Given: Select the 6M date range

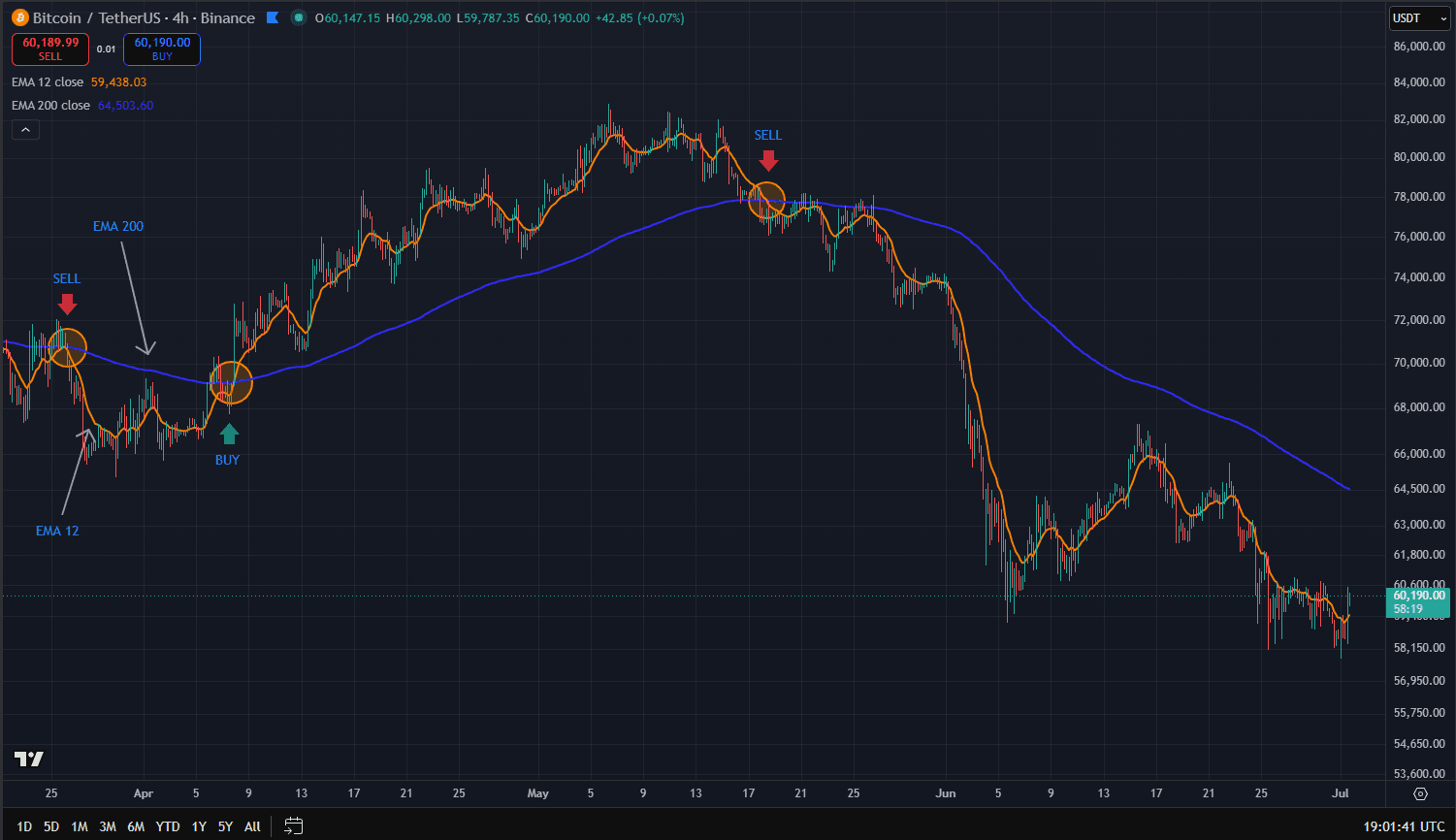Looking at the screenshot, I should coord(136,826).
